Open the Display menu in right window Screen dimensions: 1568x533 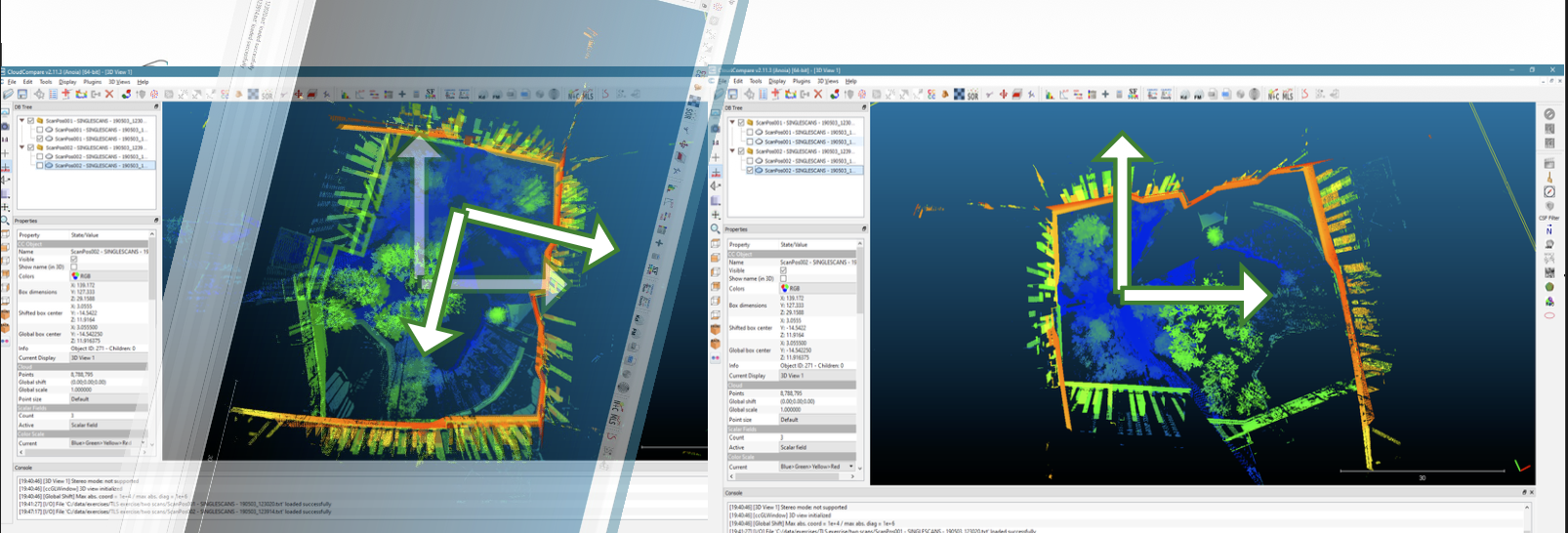(x=776, y=81)
